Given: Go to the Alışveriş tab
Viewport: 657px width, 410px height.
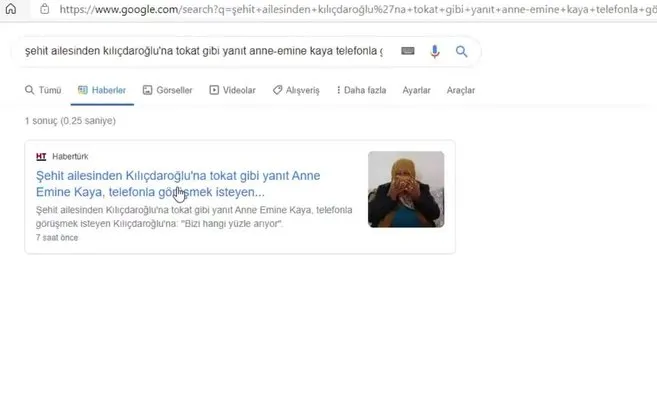Looking at the screenshot, I should pos(296,90).
